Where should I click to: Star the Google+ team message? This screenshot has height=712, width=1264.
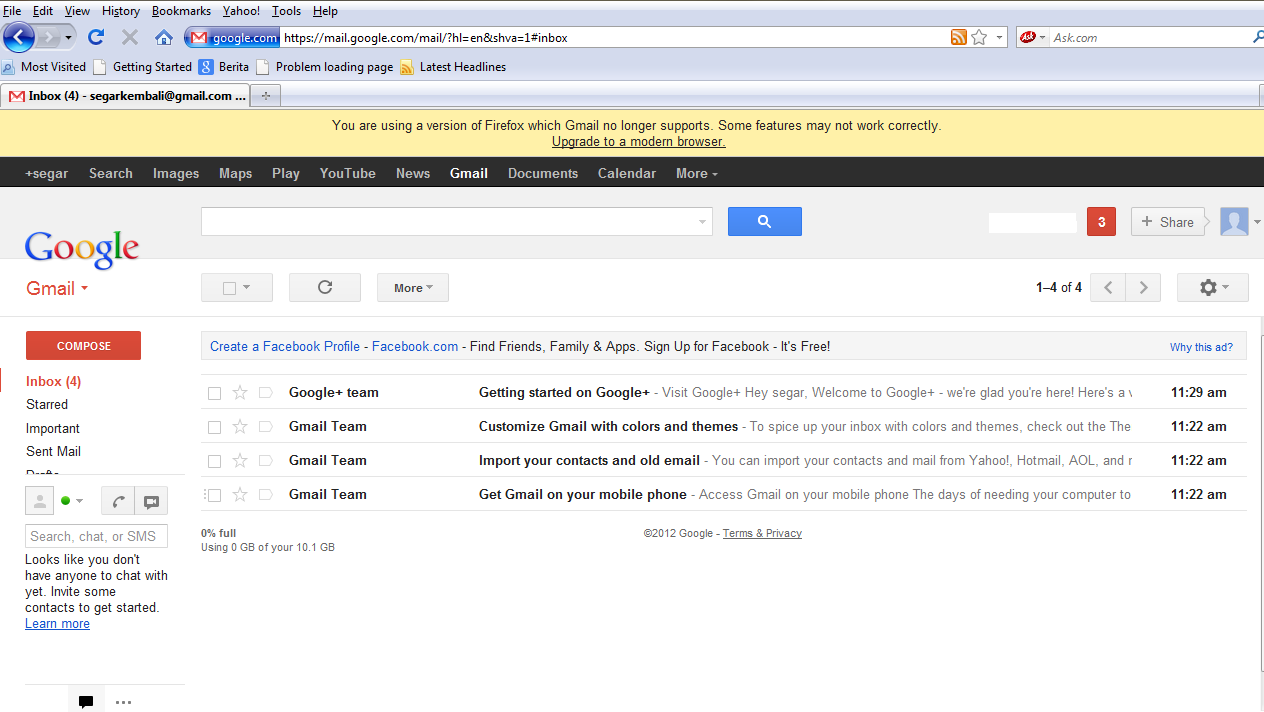click(240, 393)
